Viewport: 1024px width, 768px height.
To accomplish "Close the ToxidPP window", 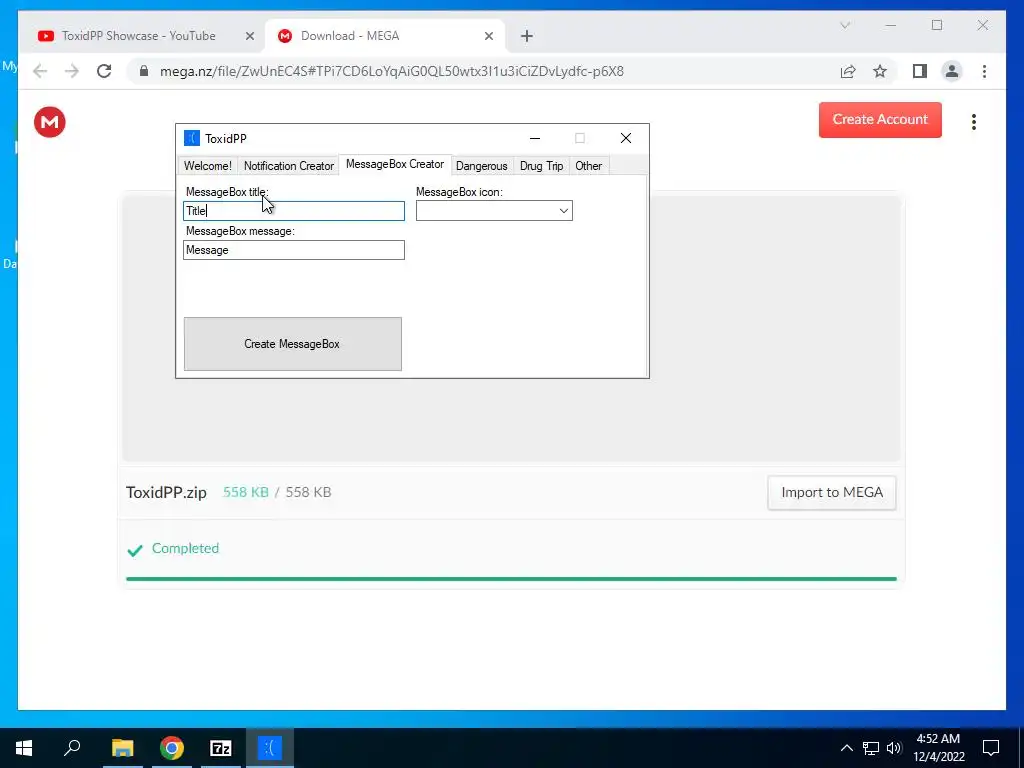I will tap(626, 138).
